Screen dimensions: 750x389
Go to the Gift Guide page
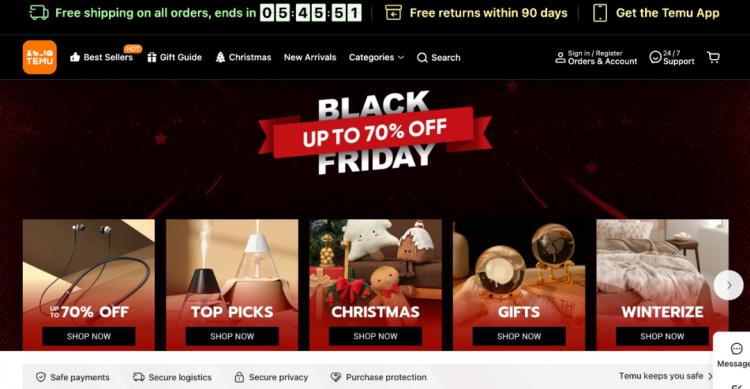pyautogui.click(x=175, y=57)
